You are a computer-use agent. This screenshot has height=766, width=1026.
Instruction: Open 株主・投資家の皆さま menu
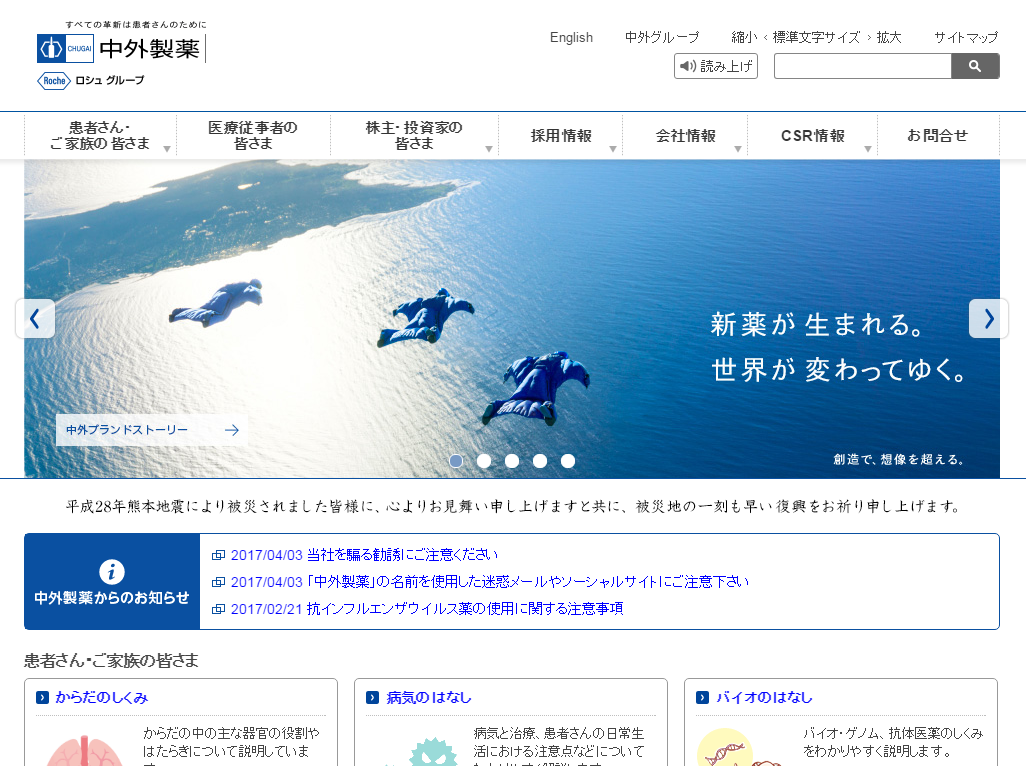(x=414, y=135)
